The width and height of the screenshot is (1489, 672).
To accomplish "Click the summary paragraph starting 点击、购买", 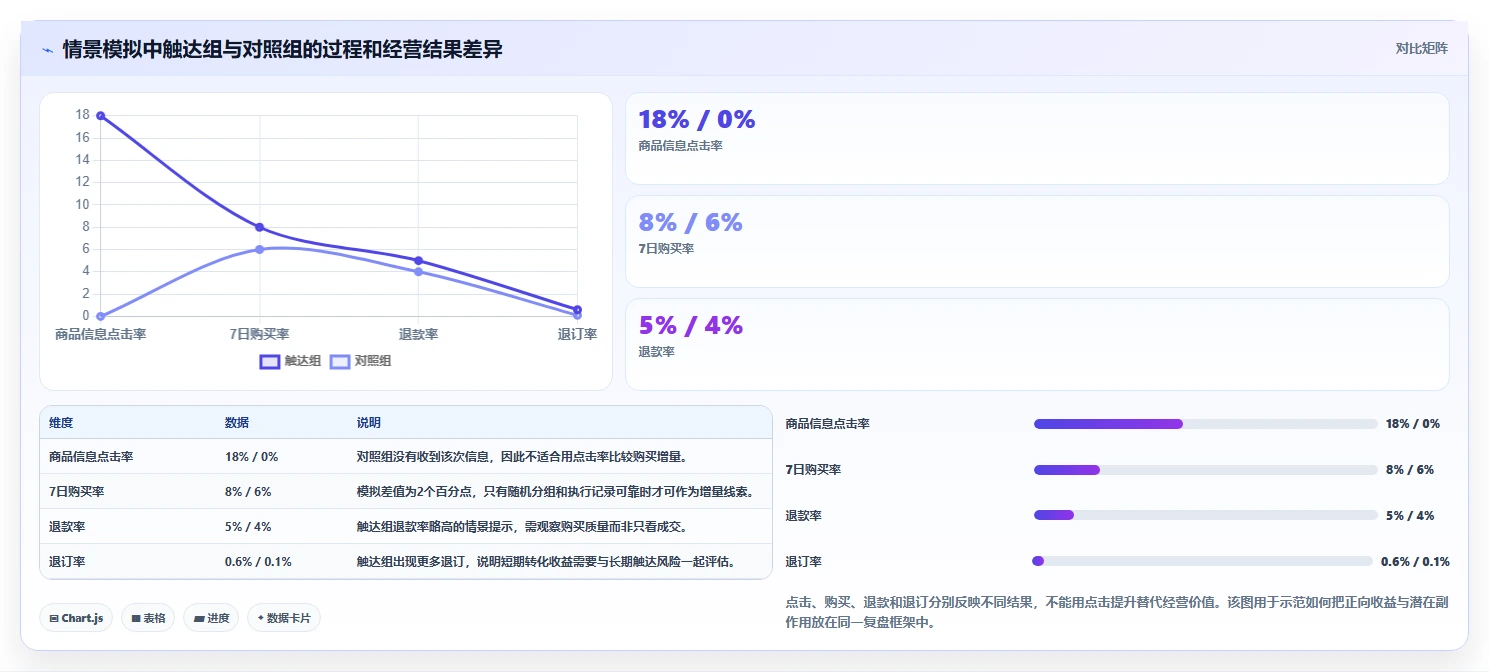I will pyautogui.click(x=1115, y=612).
